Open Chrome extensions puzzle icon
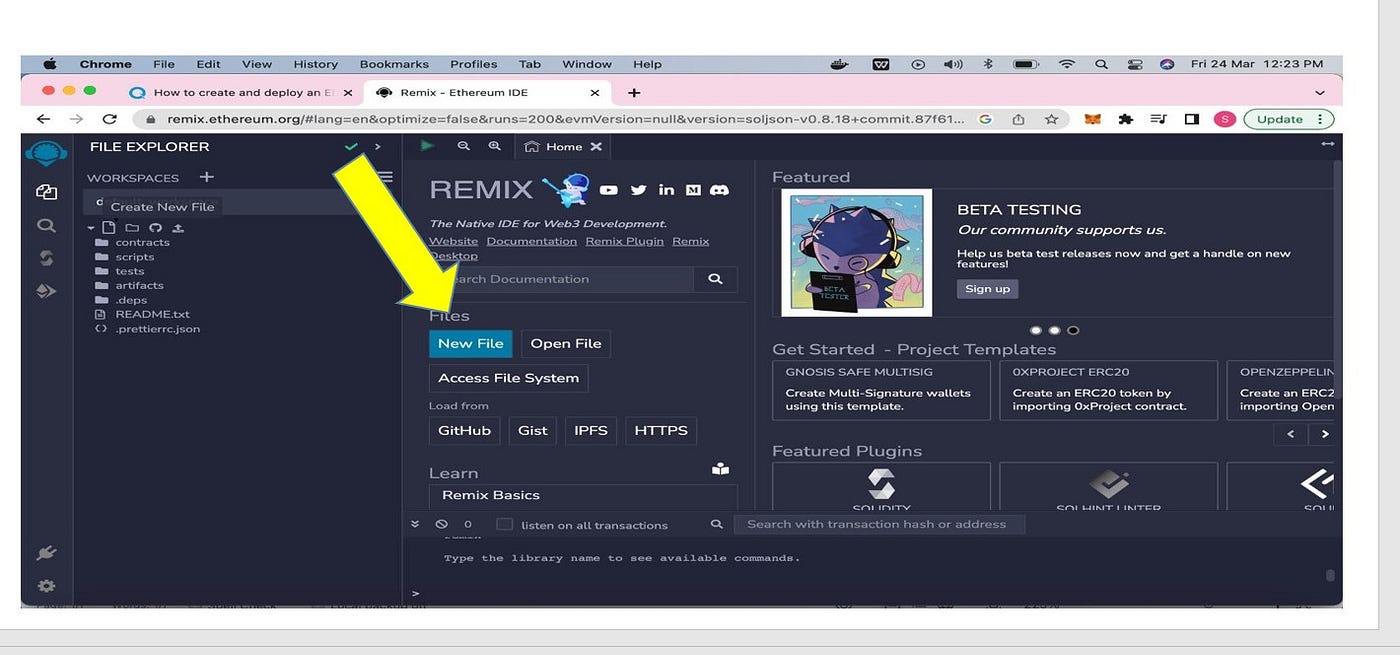The width and height of the screenshot is (1400, 655). click(x=1126, y=119)
